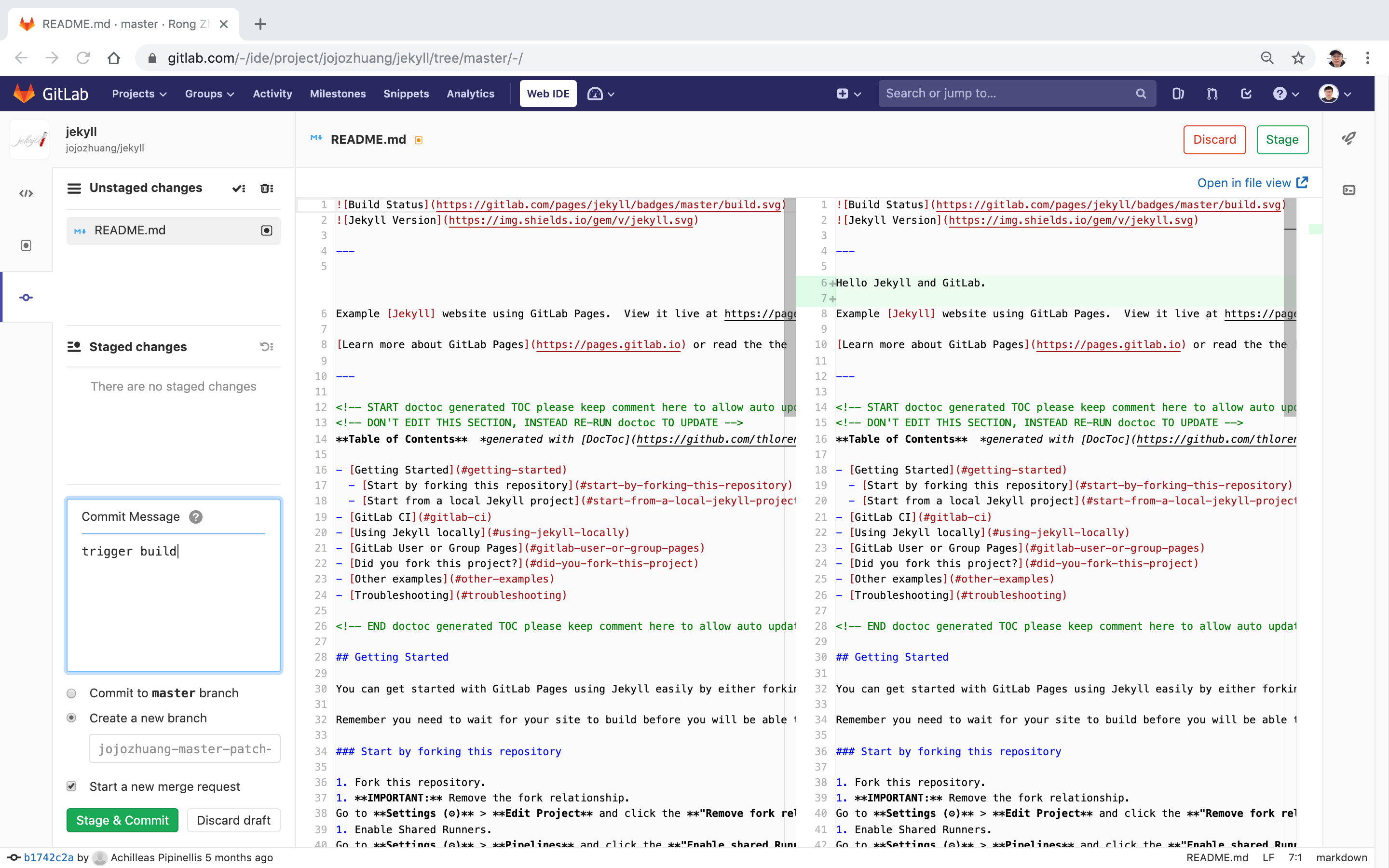Click the browser address bar URL
1389x868 pixels.
coord(345,58)
